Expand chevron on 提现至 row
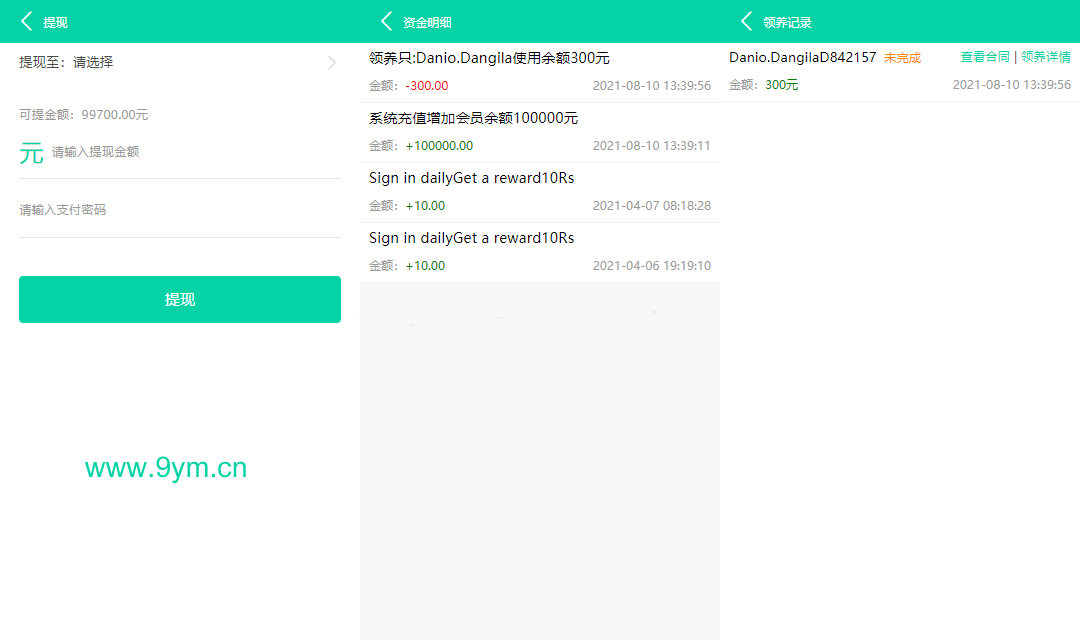Screen dimensions: 1080x640 332,63
